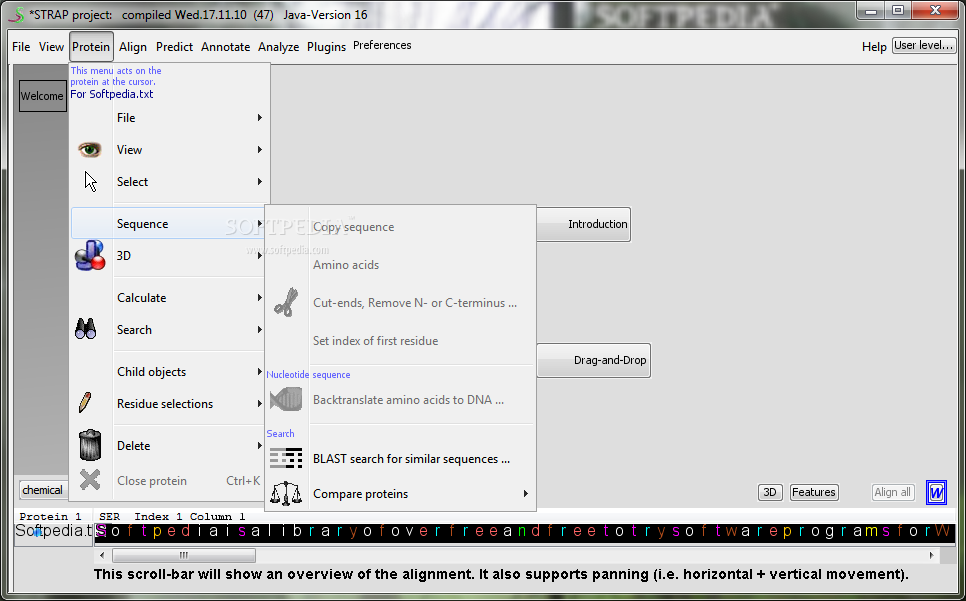Expand the Compare proteins submenu arrow

[x=526, y=493]
